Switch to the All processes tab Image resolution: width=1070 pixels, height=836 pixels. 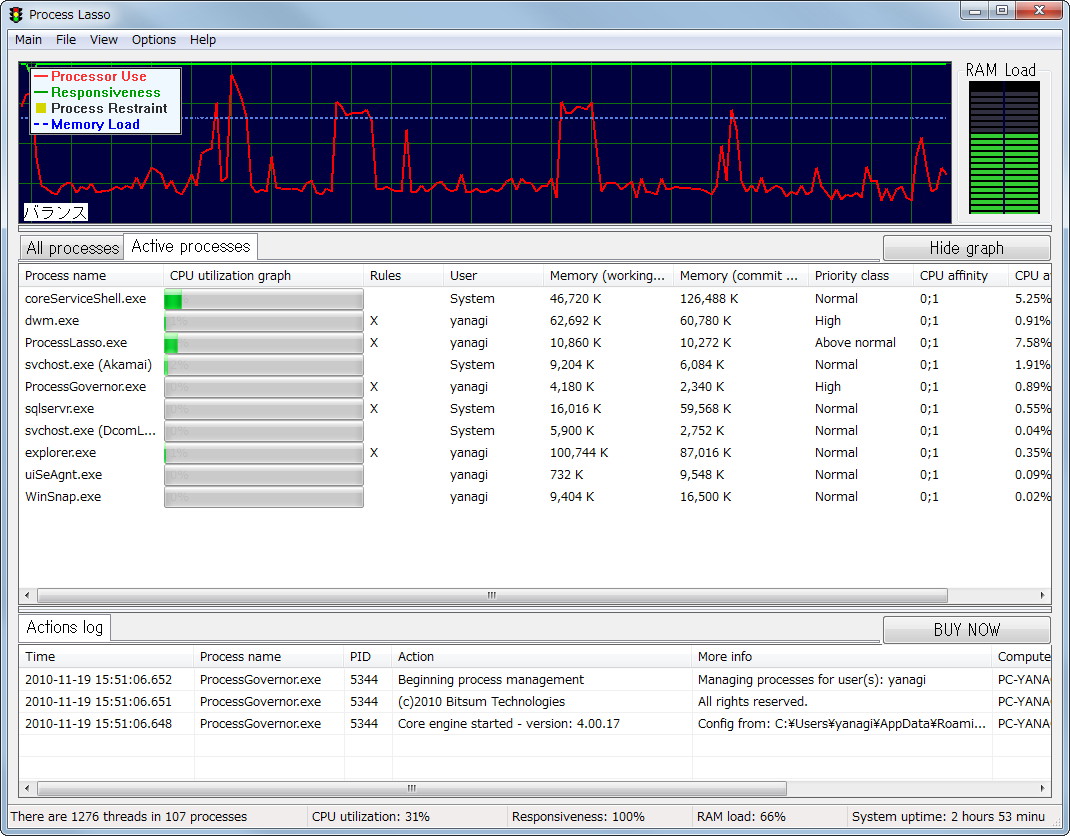(x=72, y=248)
